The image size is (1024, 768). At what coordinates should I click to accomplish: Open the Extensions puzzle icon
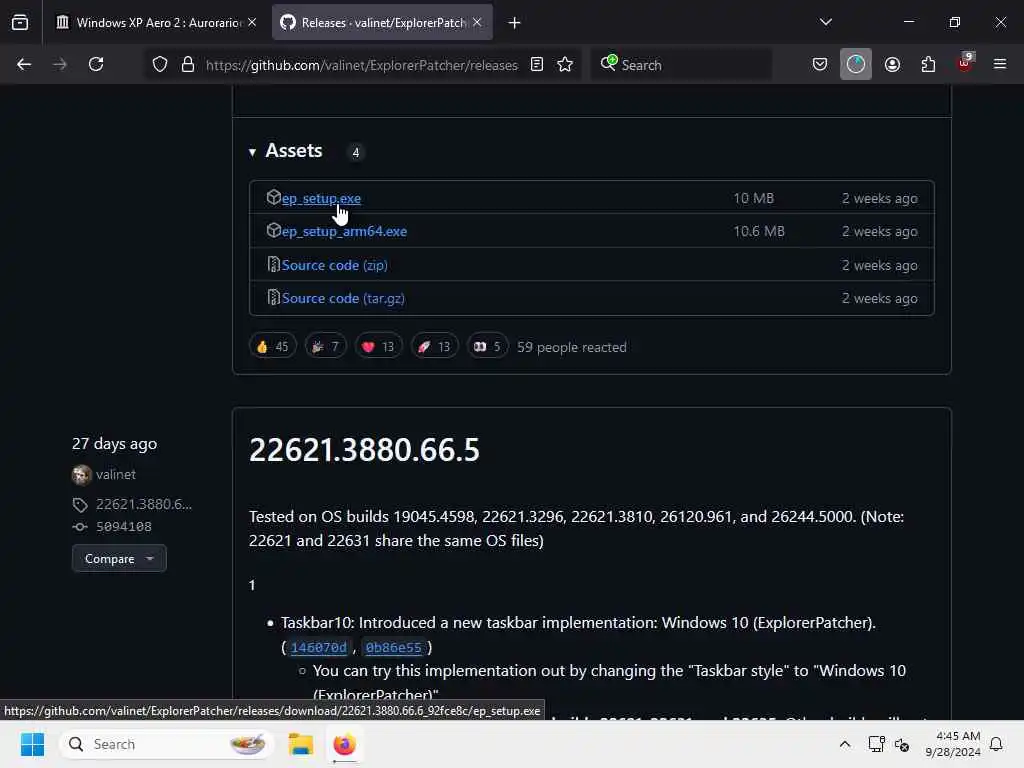[x=928, y=64]
